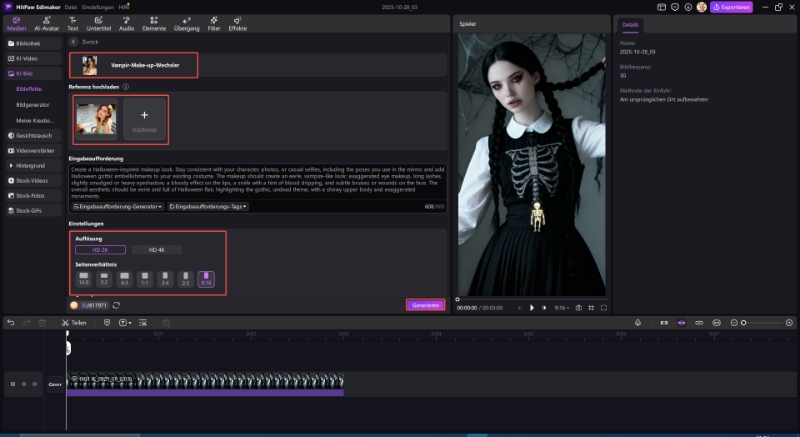Viewport: 800px width, 437px height.
Task: Choose the 1:1 aspect ratio
Action: coord(145,277)
